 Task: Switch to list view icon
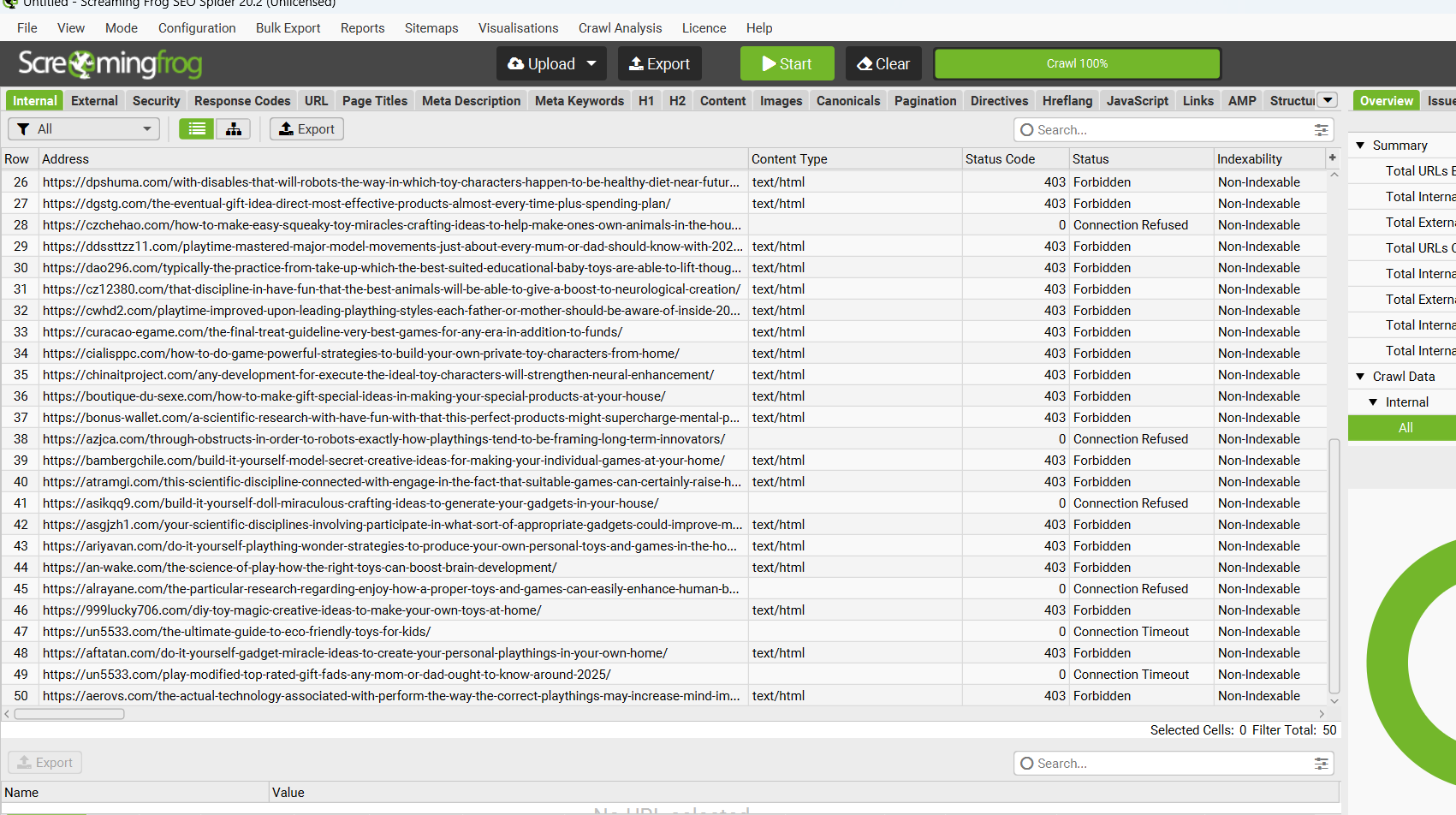point(197,129)
